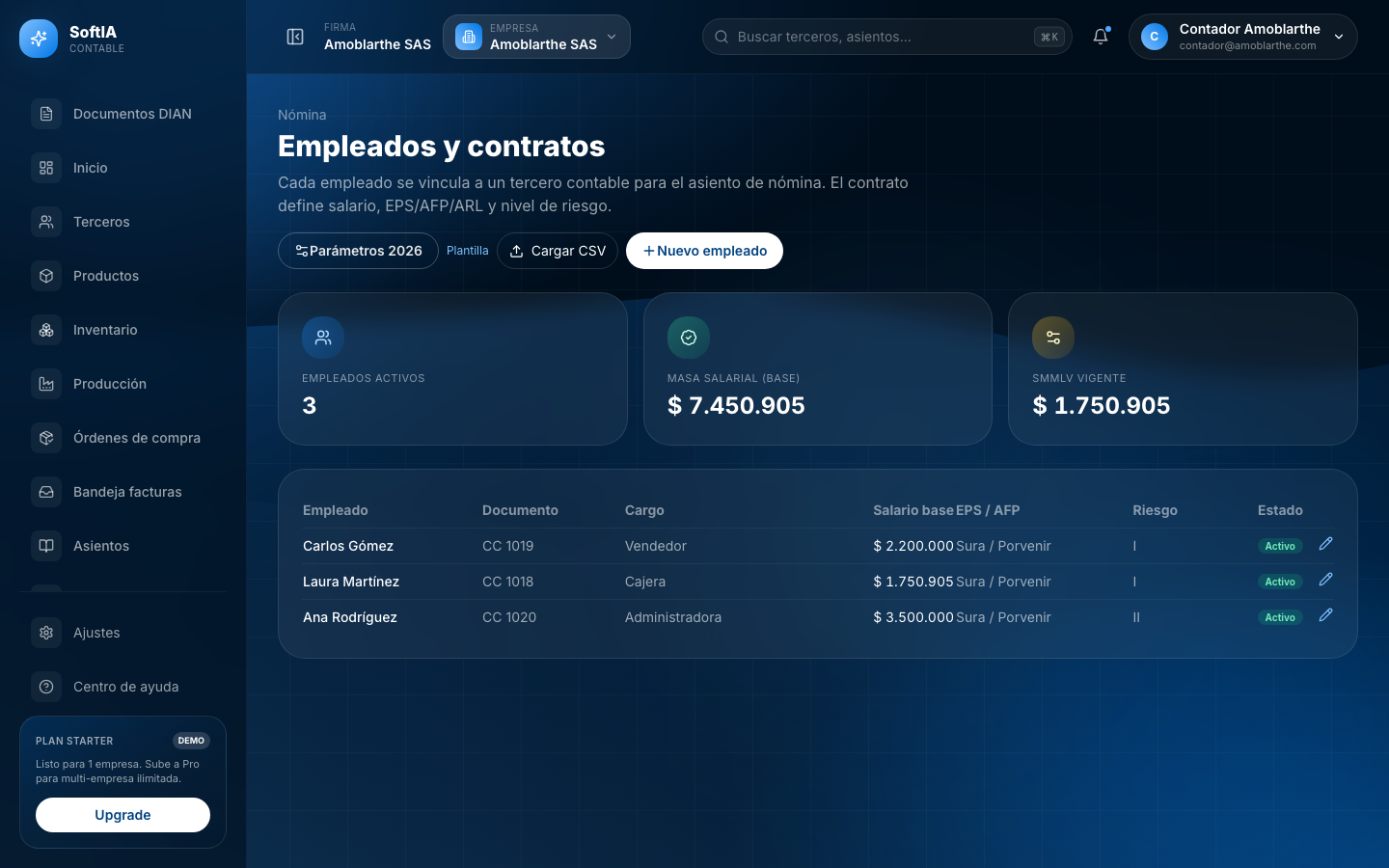Click document value CC 1020
The width and height of the screenshot is (1389, 868).
[509, 617]
